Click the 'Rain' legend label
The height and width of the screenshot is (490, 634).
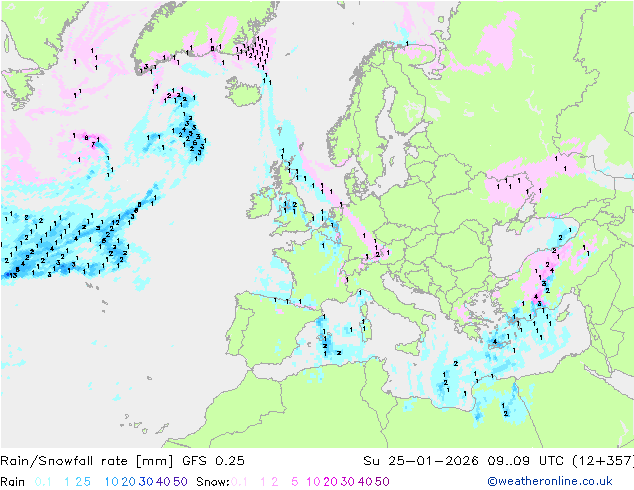point(13,482)
